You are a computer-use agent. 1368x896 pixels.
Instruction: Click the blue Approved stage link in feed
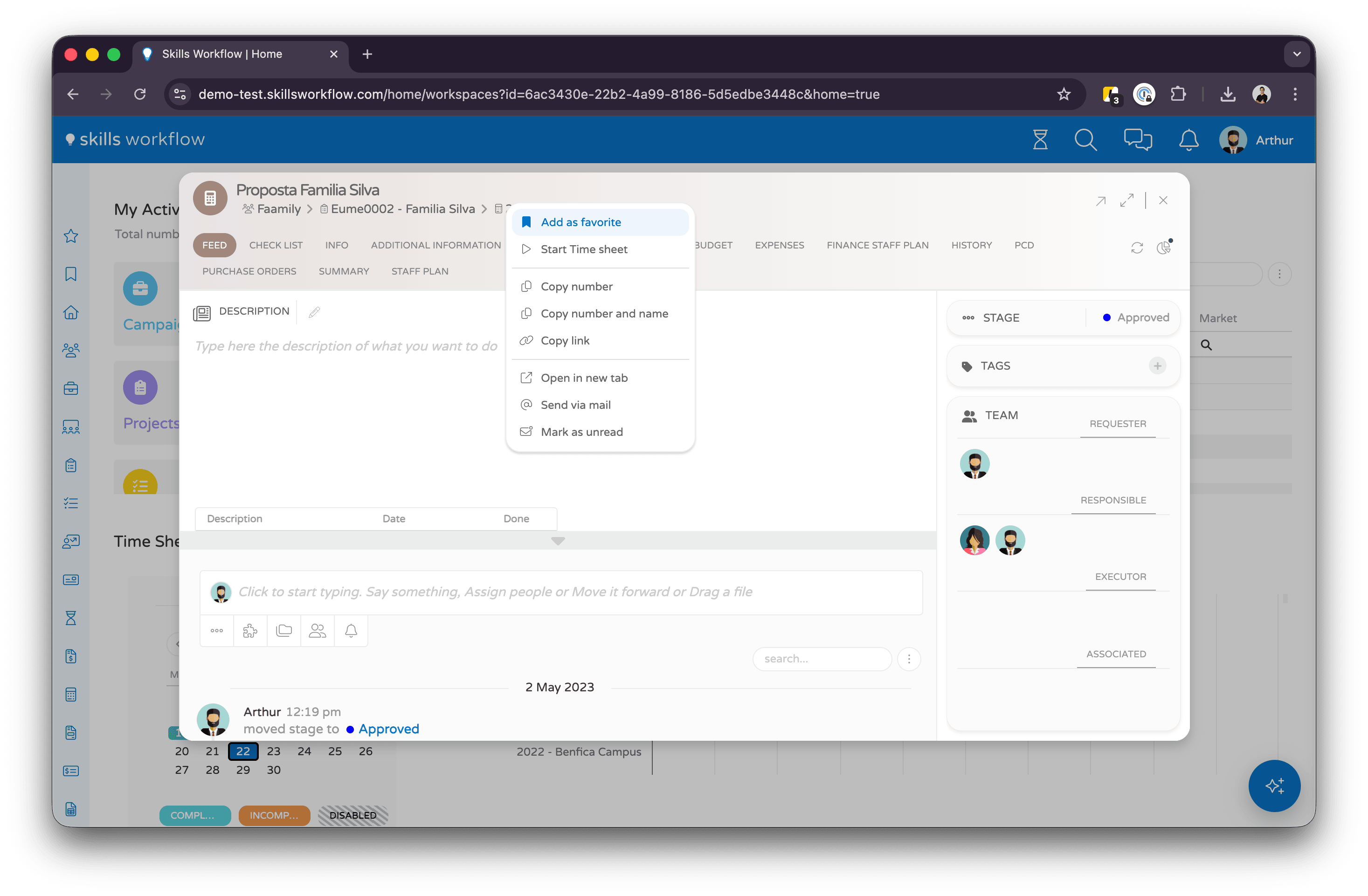[388, 729]
